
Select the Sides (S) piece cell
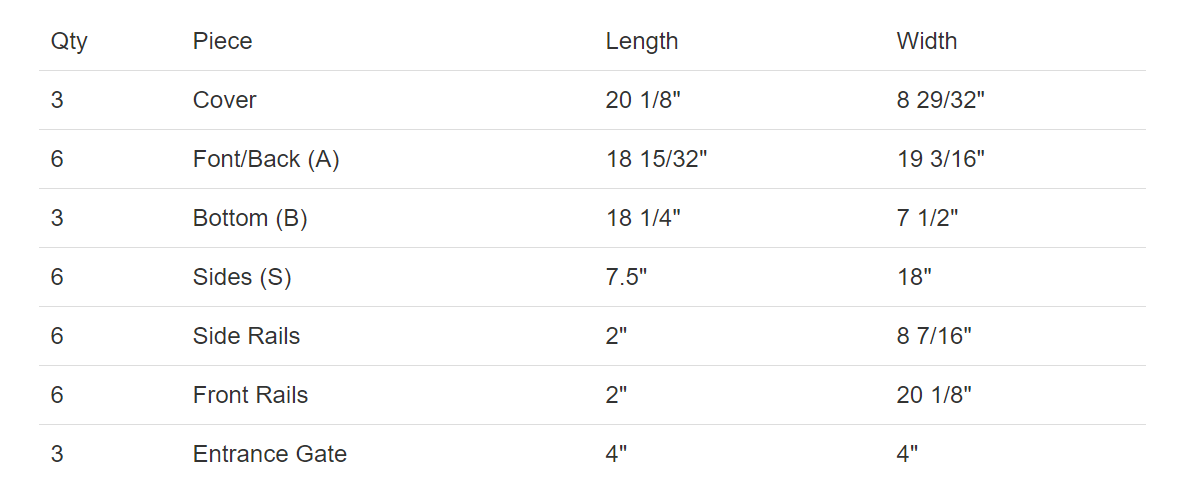(242, 277)
